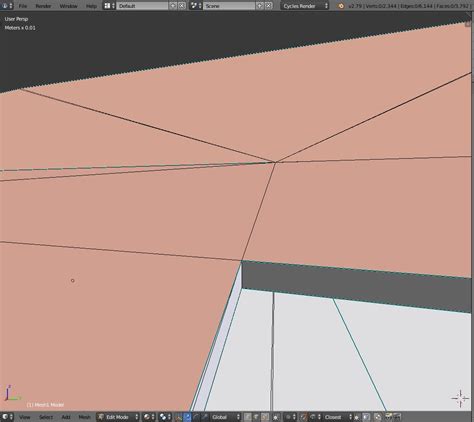This screenshot has width=474, height=422.
Task: Open the viewport shading mode selector
Action: click(x=149, y=417)
